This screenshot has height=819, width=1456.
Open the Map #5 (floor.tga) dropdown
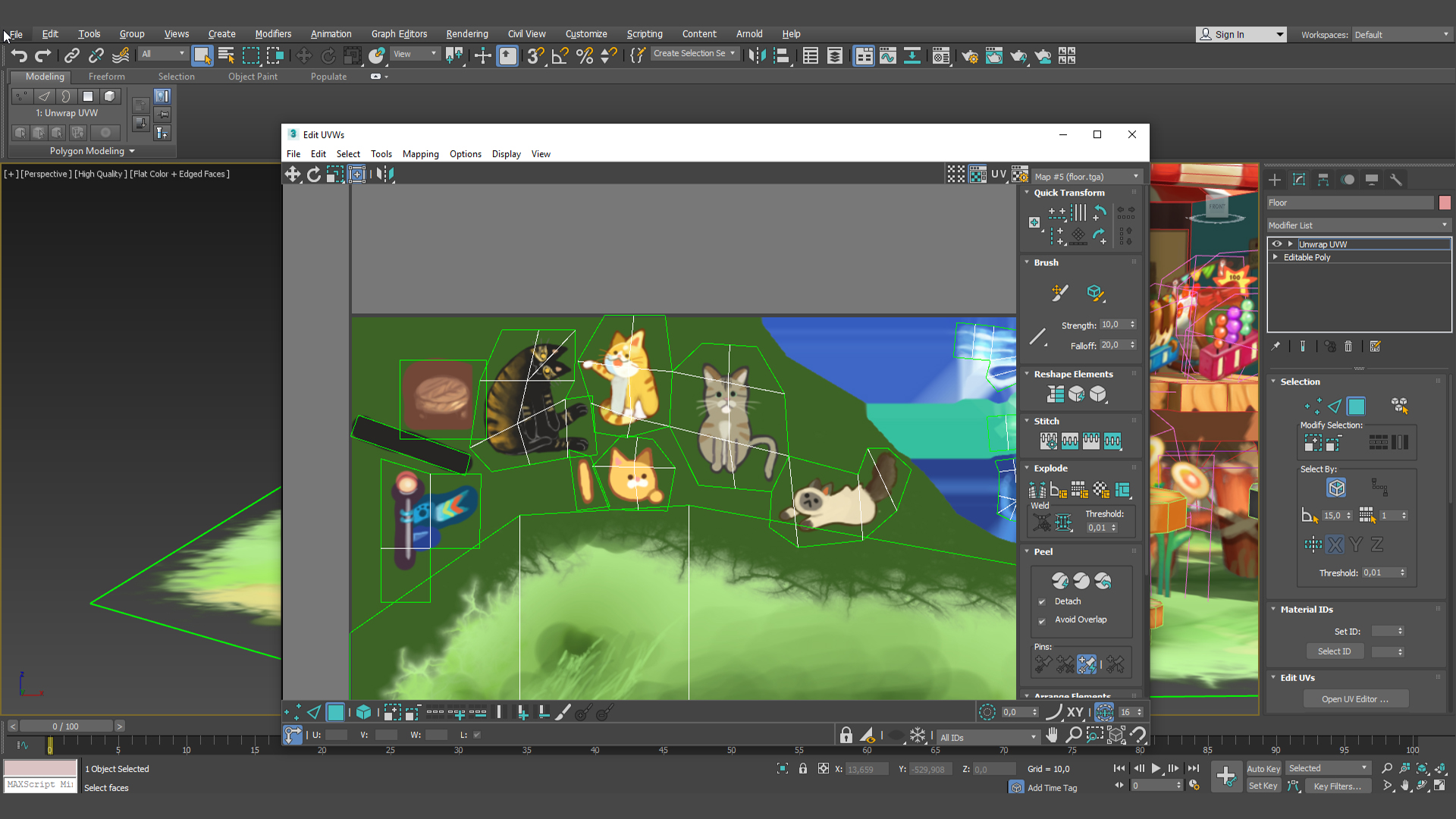[x=1087, y=177]
